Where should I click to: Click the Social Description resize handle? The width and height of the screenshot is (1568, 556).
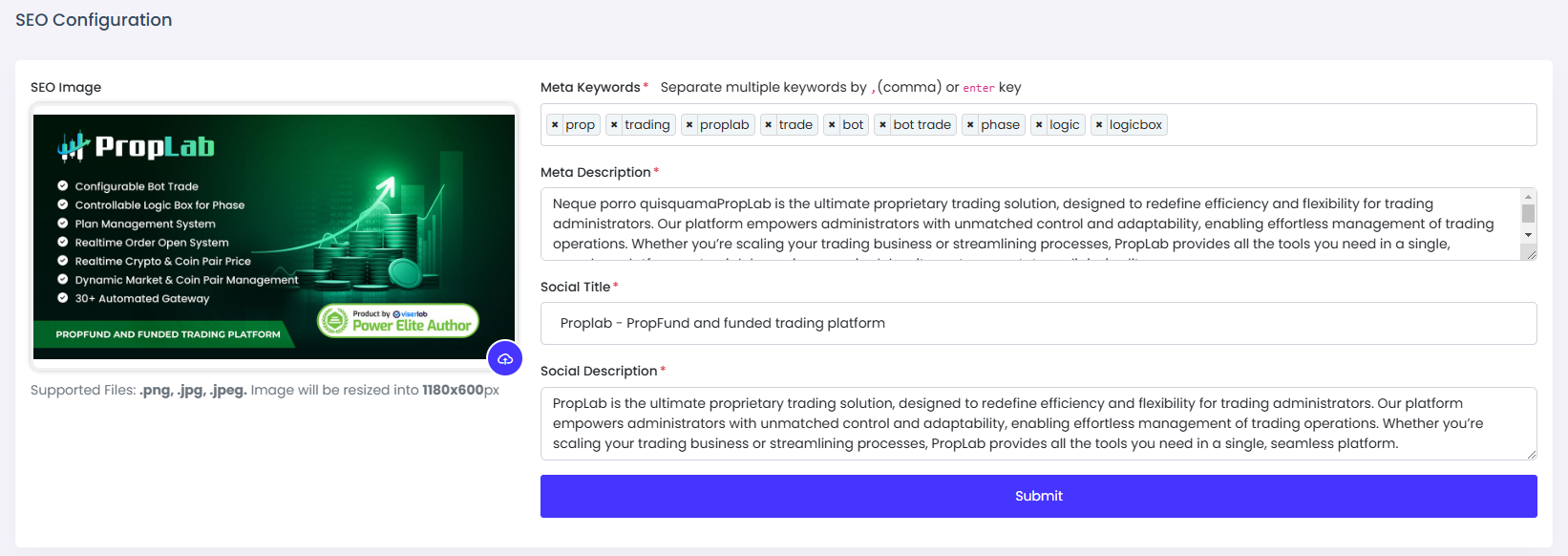pyautogui.click(x=1532, y=455)
